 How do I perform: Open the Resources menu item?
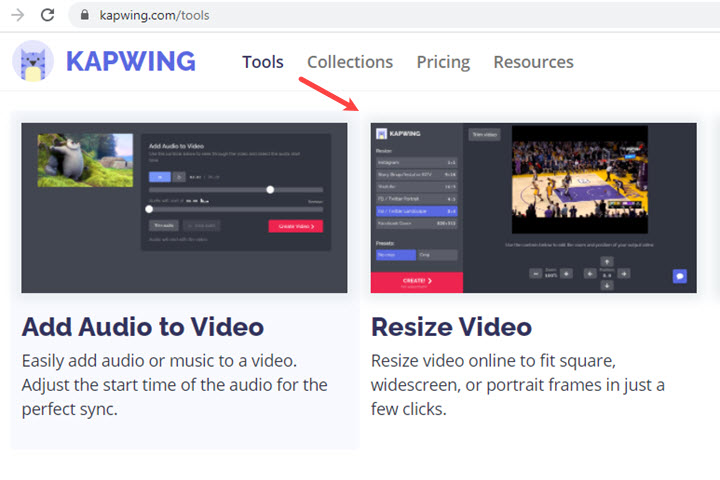(533, 62)
